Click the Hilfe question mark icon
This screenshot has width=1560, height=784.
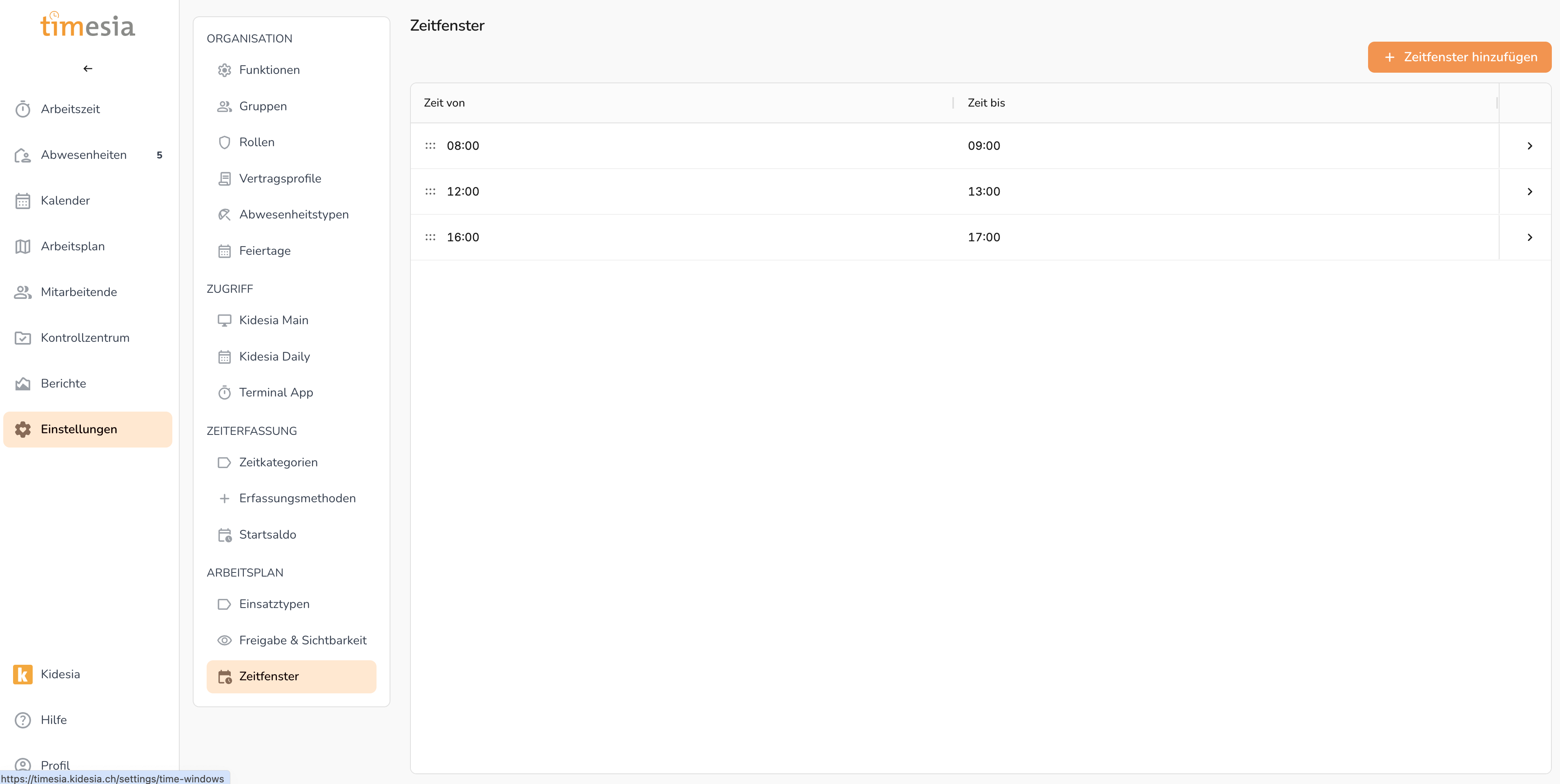(22, 720)
